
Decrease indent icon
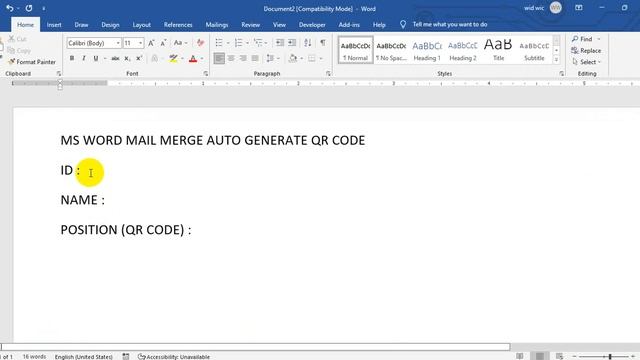[x=280, y=43]
